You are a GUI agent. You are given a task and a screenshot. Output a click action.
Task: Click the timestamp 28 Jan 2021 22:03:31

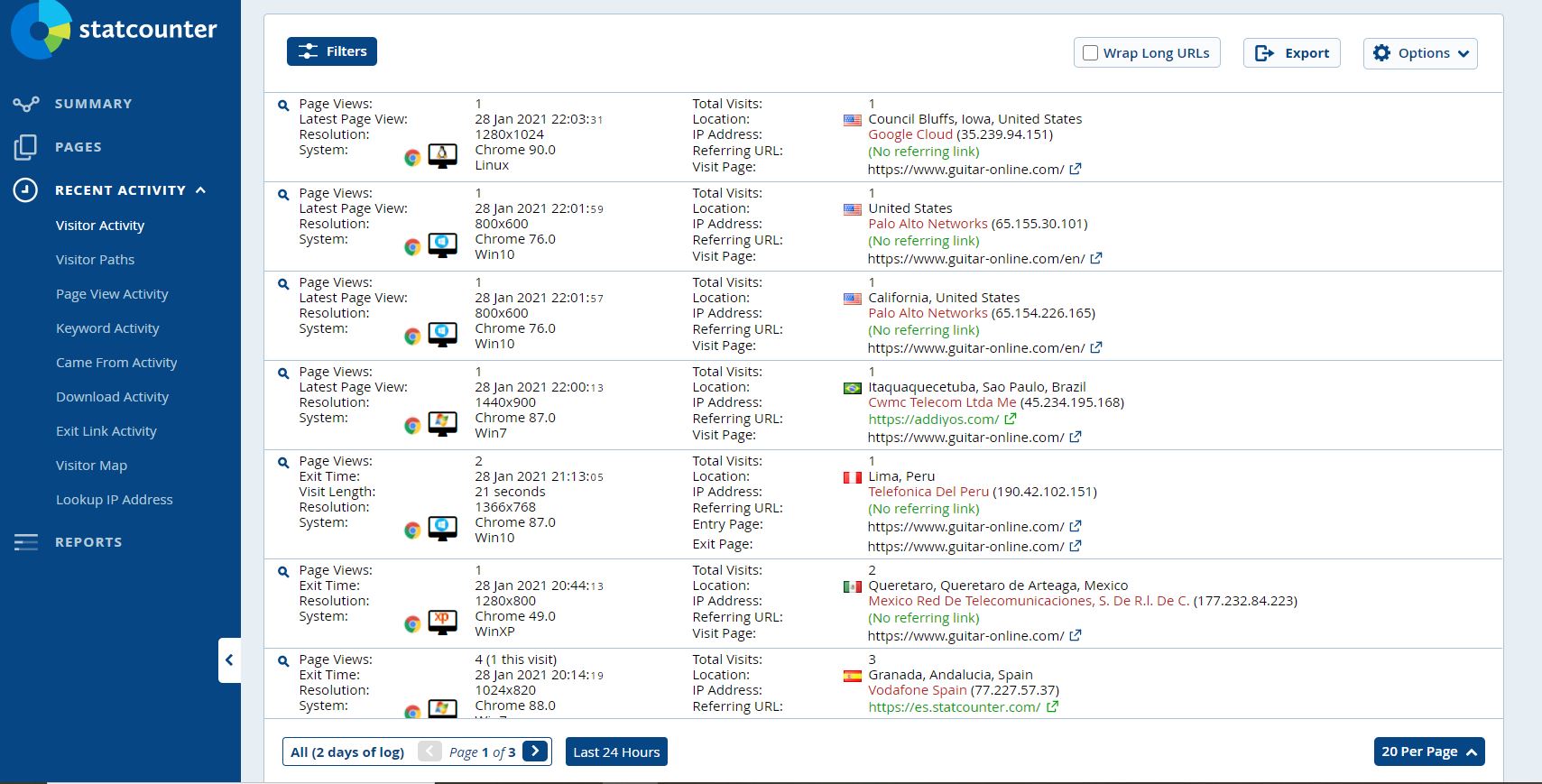[539, 119]
